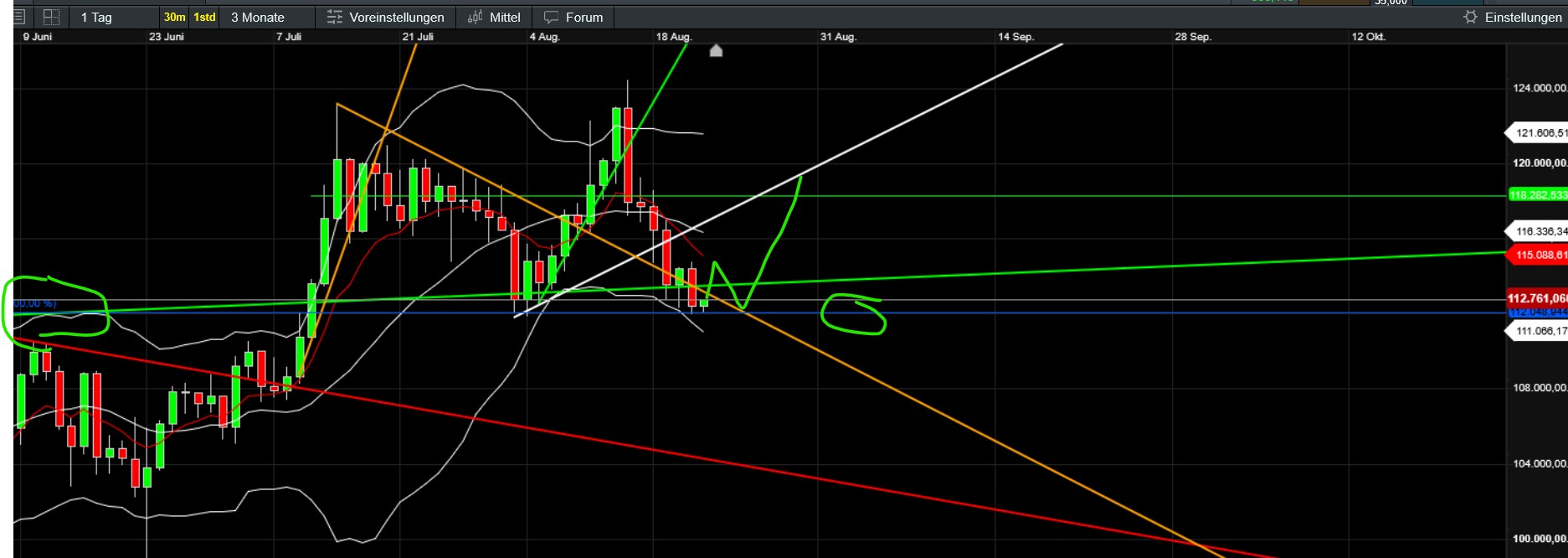The width and height of the screenshot is (1568, 558).
Task: Click the 120.000,00 price axis value
Action: (1540, 163)
